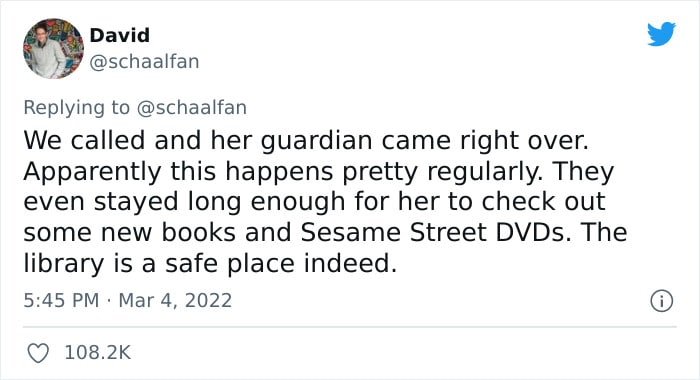This screenshot has height=380, width=700.
Task: View the 108.2K likes count
Action: point(98,353)
